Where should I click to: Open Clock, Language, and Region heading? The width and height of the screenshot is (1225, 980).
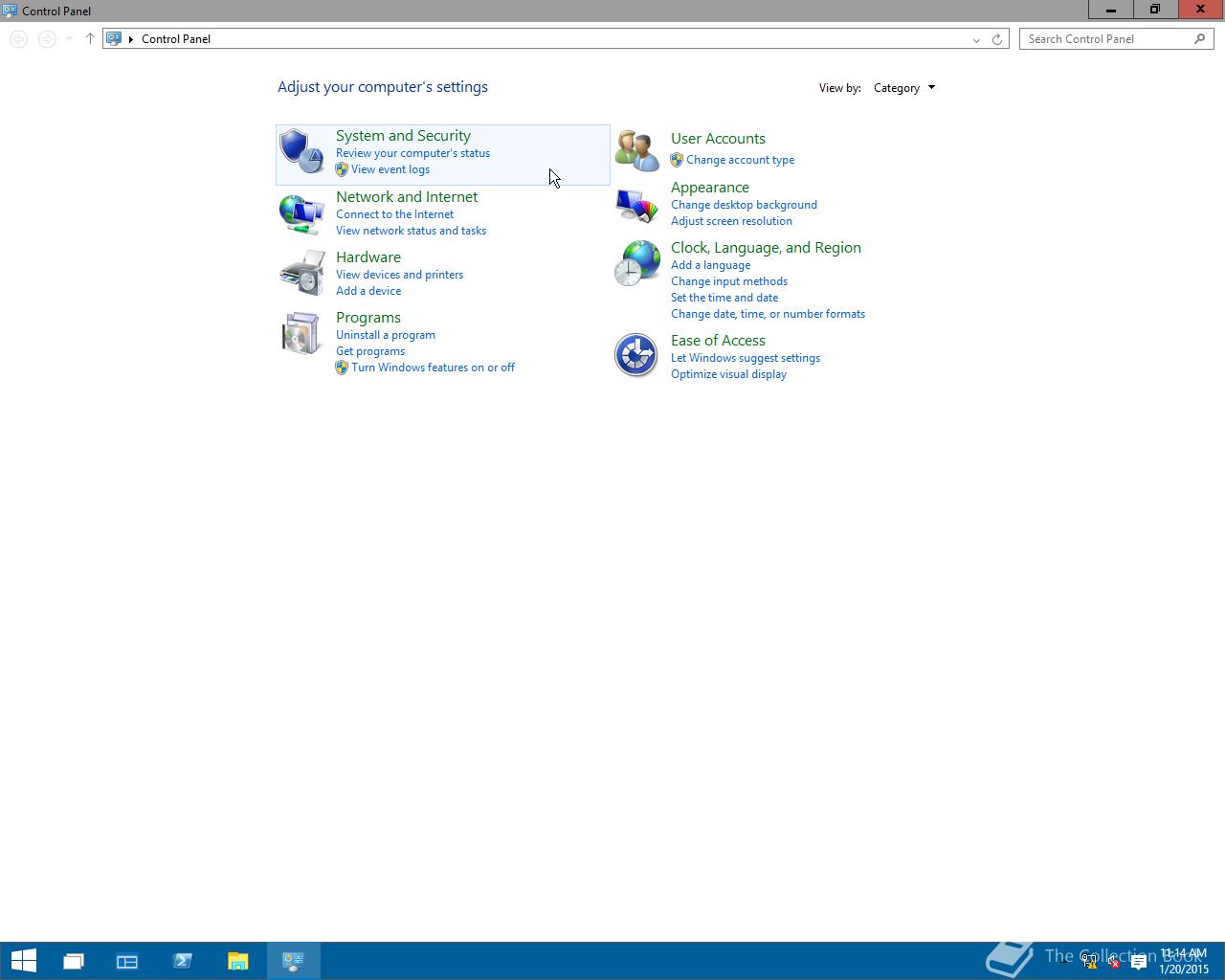[766, 248]
